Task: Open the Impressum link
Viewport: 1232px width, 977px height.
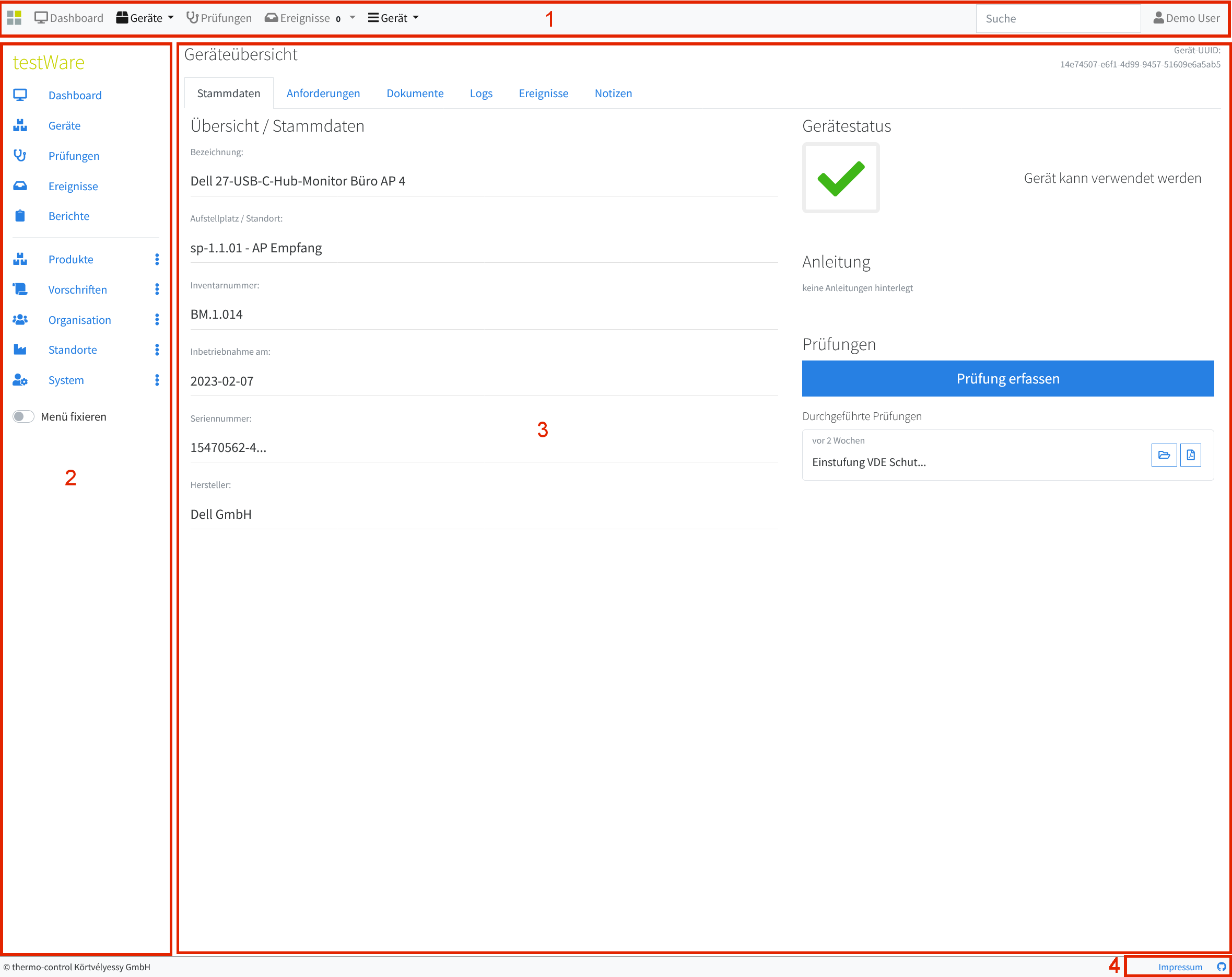Action: click(1181, 967)
